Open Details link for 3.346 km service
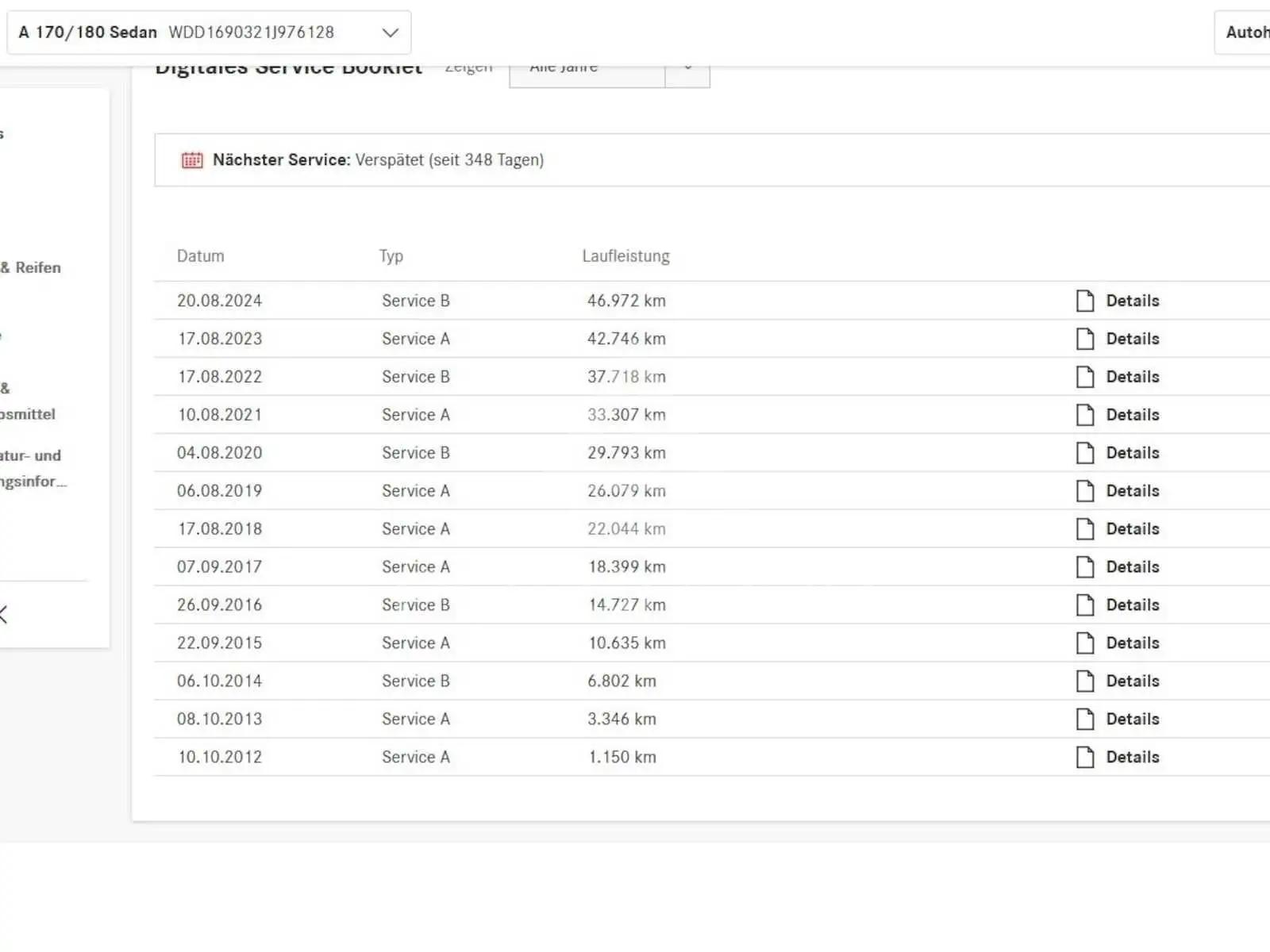Screen dimensions: 1270x952 (1133, 720)
